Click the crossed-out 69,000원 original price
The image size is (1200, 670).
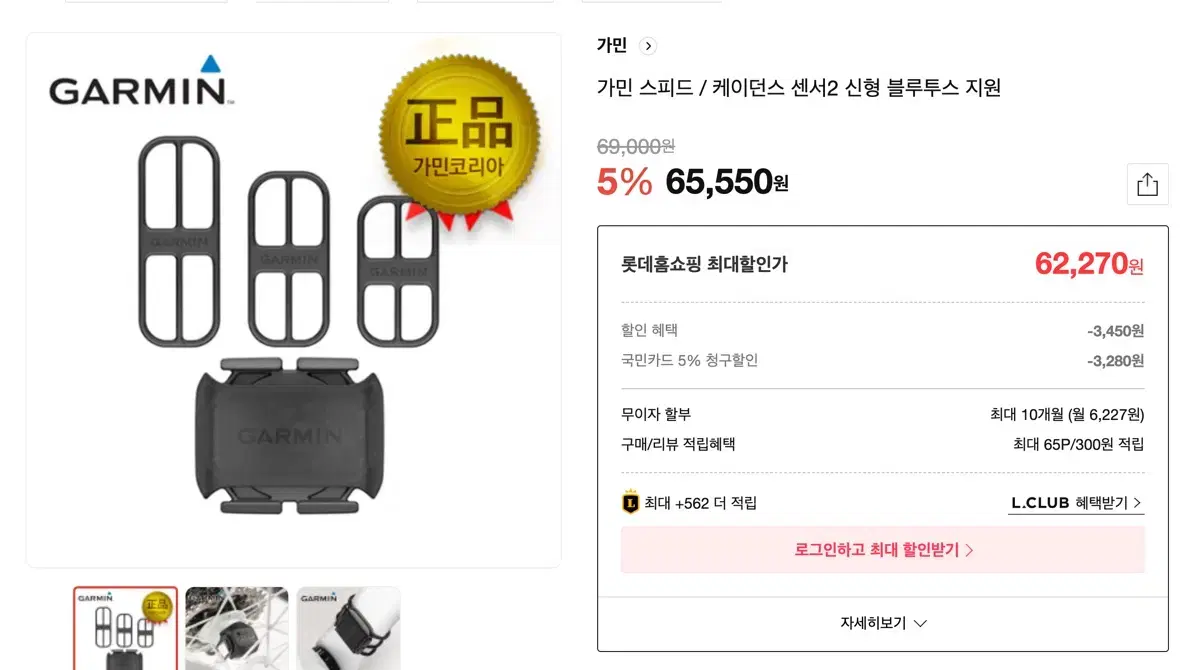(x=635, y=147)
